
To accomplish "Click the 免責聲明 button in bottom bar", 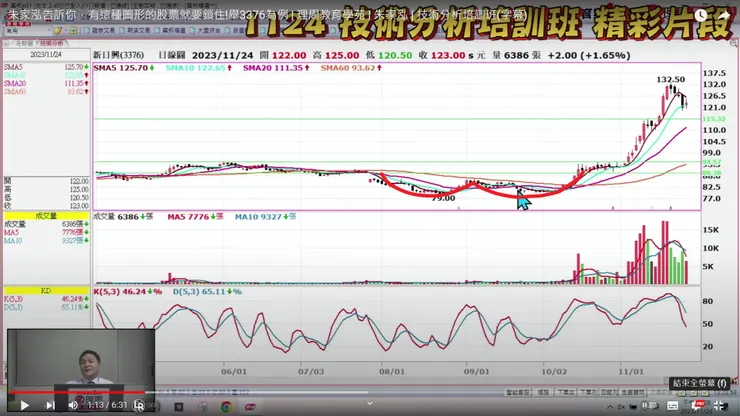I will pos(632,392).
